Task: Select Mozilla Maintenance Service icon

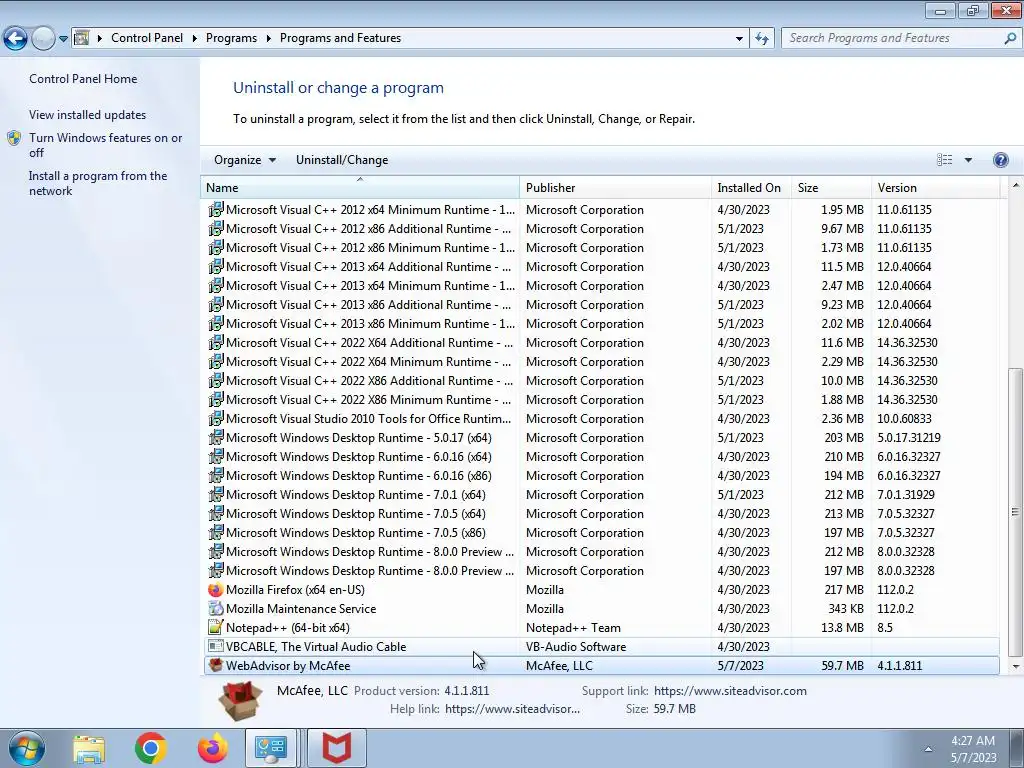Action: 215,609
